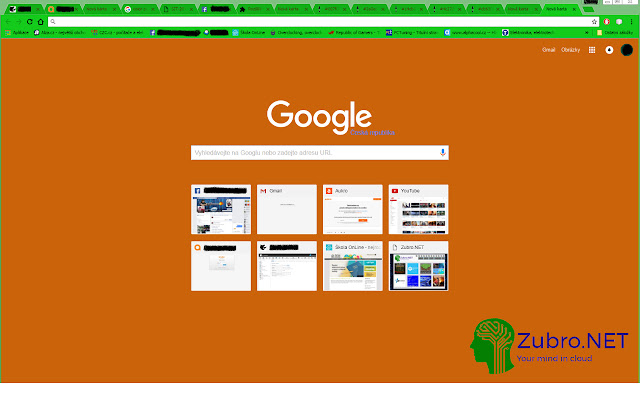Screen dimensions: 640x400
Task: Open the Google account avatar
Action: (x=627, y=50)
